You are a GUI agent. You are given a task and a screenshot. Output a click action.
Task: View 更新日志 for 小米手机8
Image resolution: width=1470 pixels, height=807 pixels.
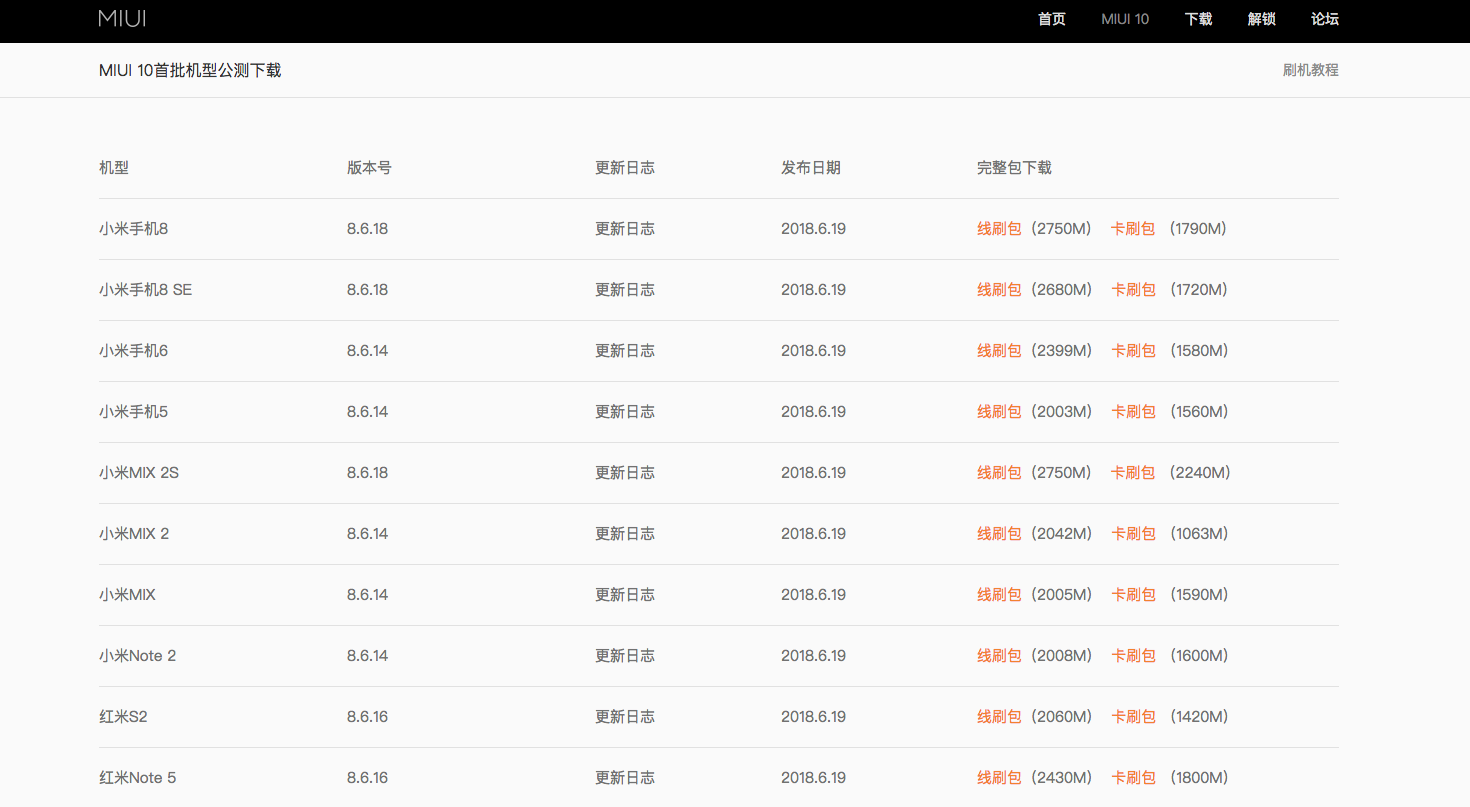point(625,229)
